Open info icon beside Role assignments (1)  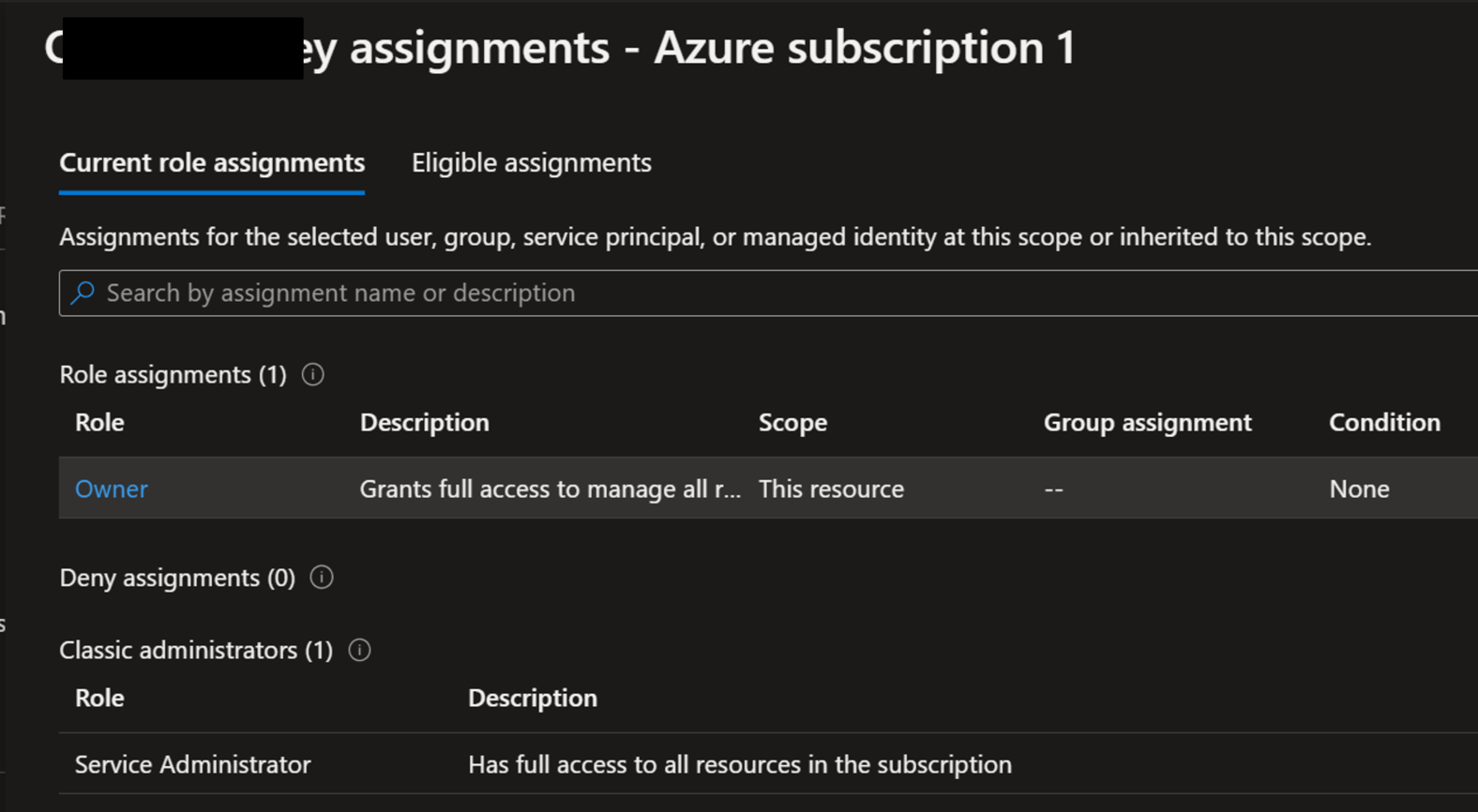click(x=313, y=374)
